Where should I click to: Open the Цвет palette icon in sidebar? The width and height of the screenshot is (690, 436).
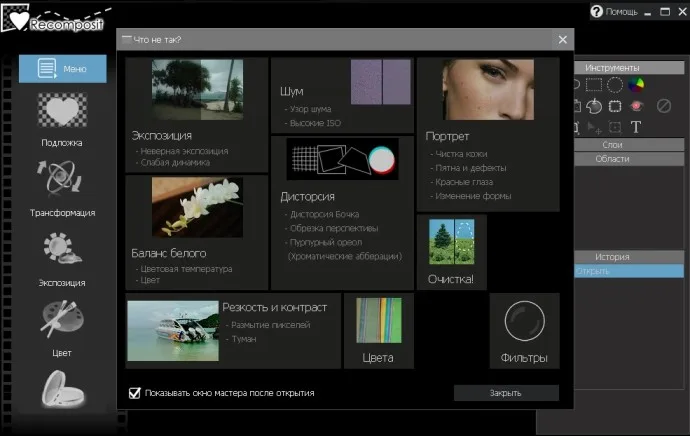(x=62, y=319)
